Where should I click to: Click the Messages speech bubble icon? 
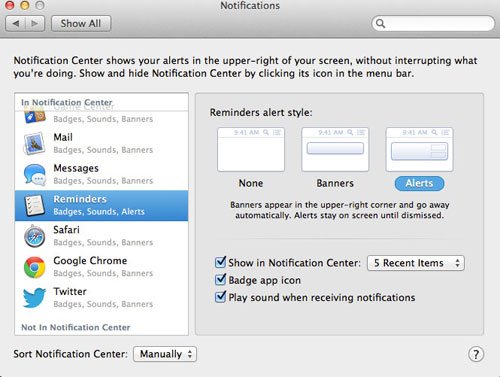[x=35, y=174]
